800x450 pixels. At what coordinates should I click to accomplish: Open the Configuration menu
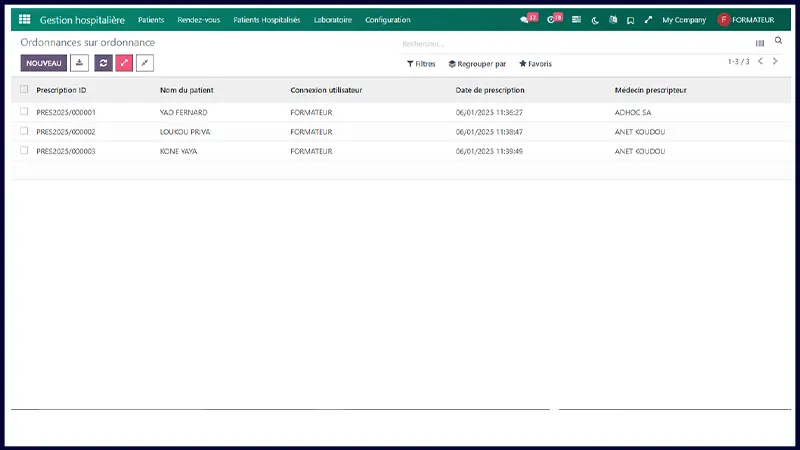388,20
